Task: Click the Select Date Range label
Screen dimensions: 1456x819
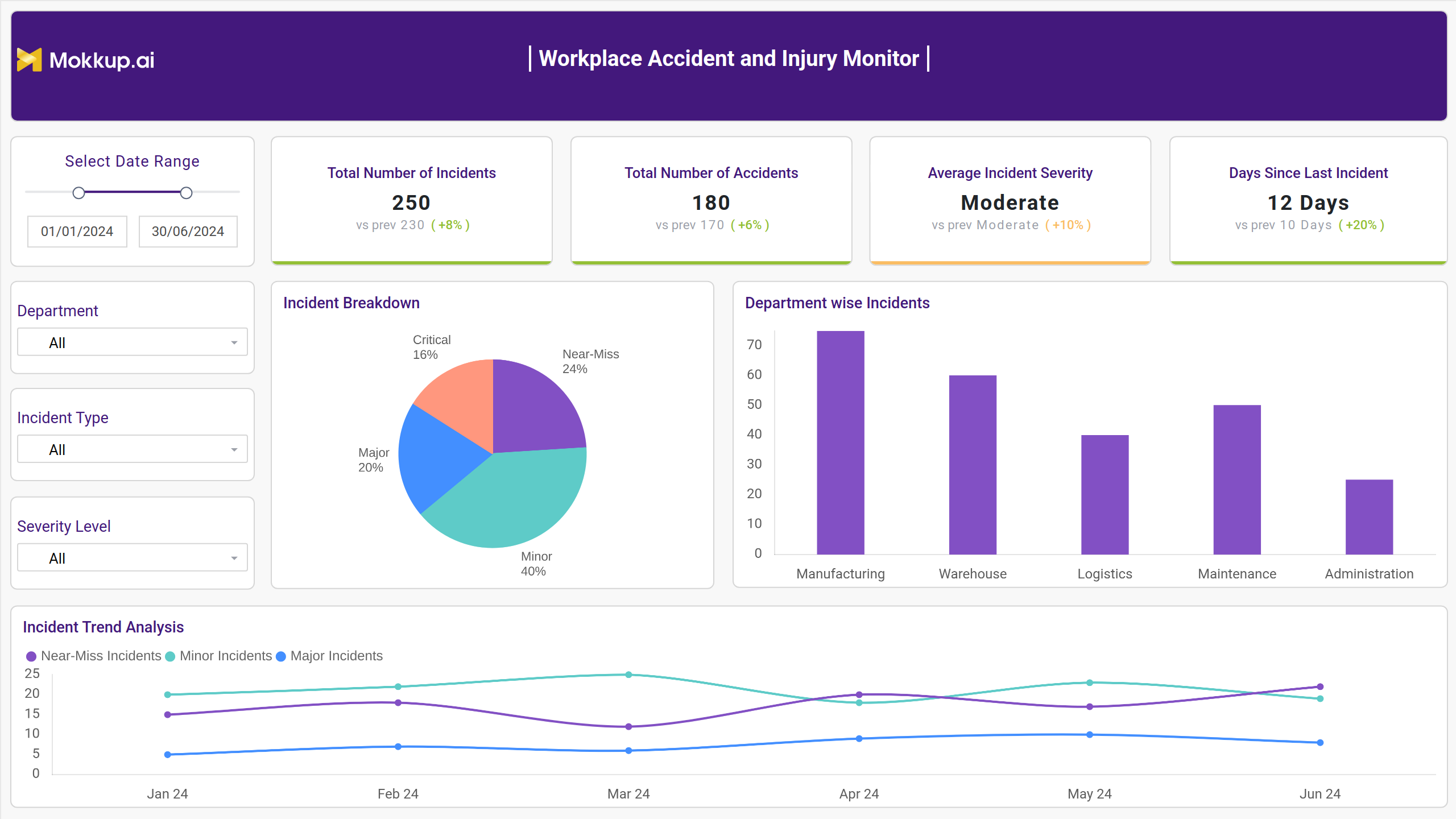Action: click(132, 162)
